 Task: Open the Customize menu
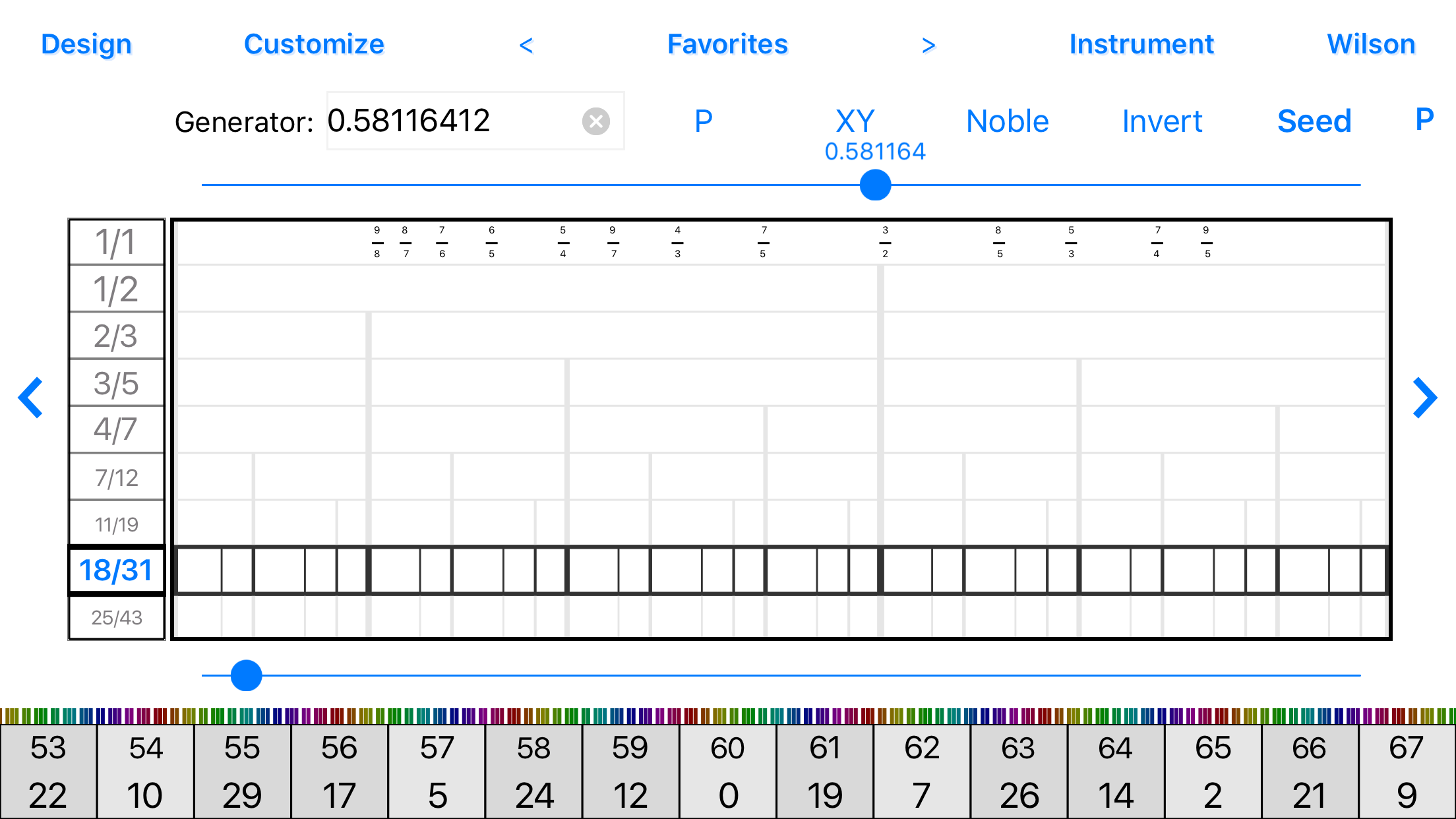click(314, 44)
